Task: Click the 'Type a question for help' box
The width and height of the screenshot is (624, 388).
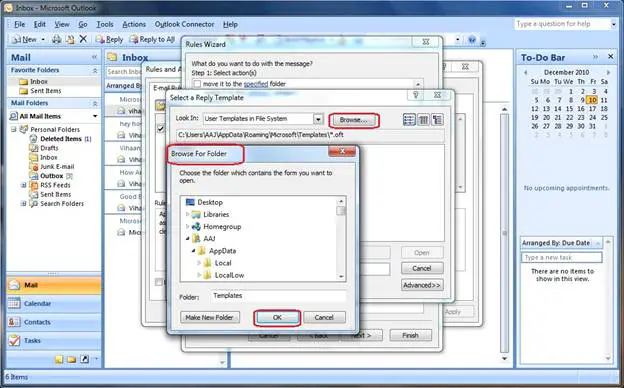Action: coord(562,24)
